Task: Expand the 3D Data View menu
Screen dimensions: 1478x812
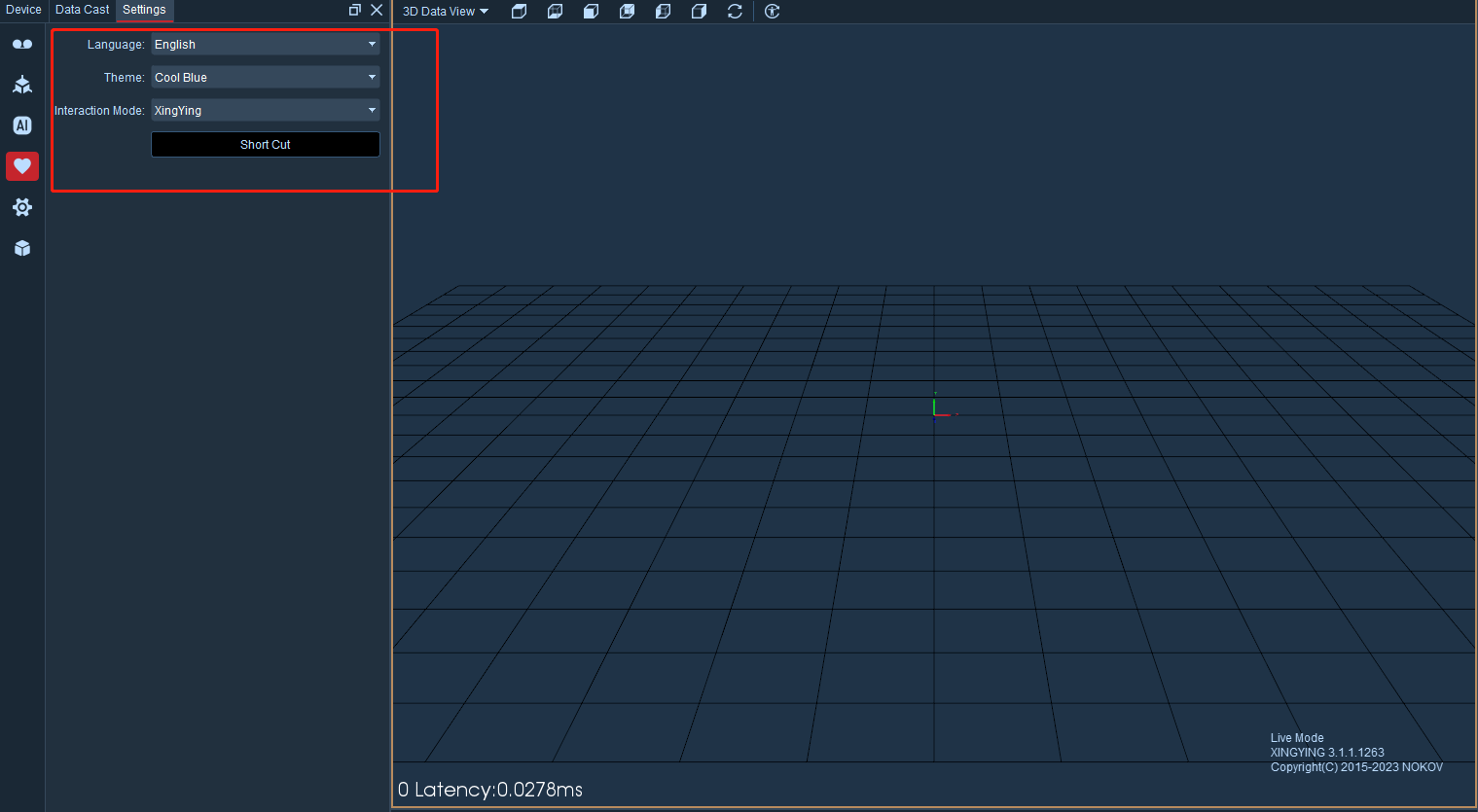Action: point(446,12)
